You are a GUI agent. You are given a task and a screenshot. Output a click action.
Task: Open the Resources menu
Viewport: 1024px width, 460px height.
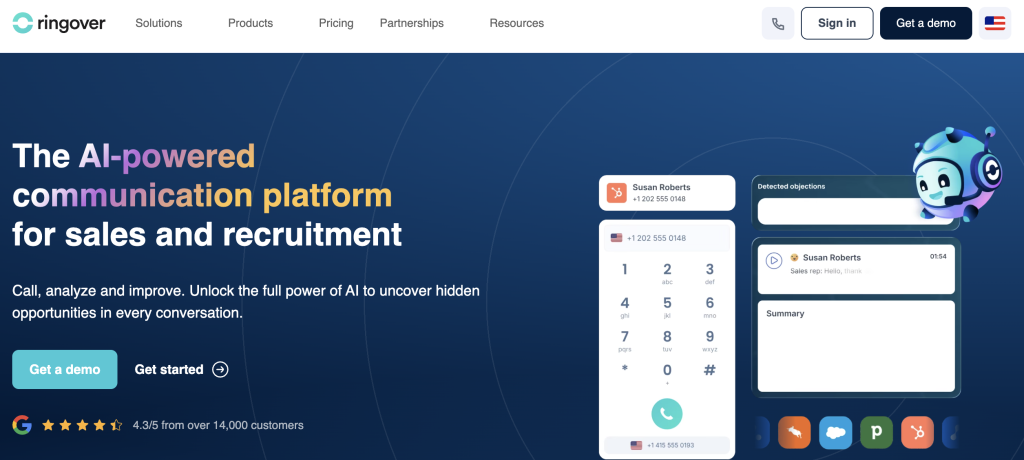coord(517,24)
